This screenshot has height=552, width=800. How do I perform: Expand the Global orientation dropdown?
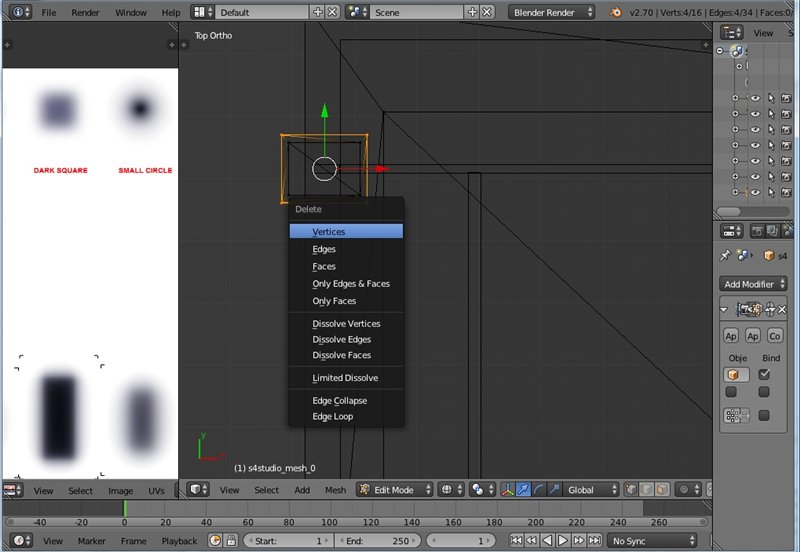pos(588,490)
